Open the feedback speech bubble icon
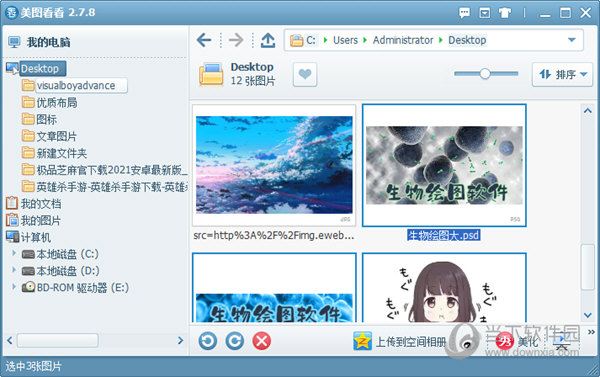600x377 pixels. point(464,13)
